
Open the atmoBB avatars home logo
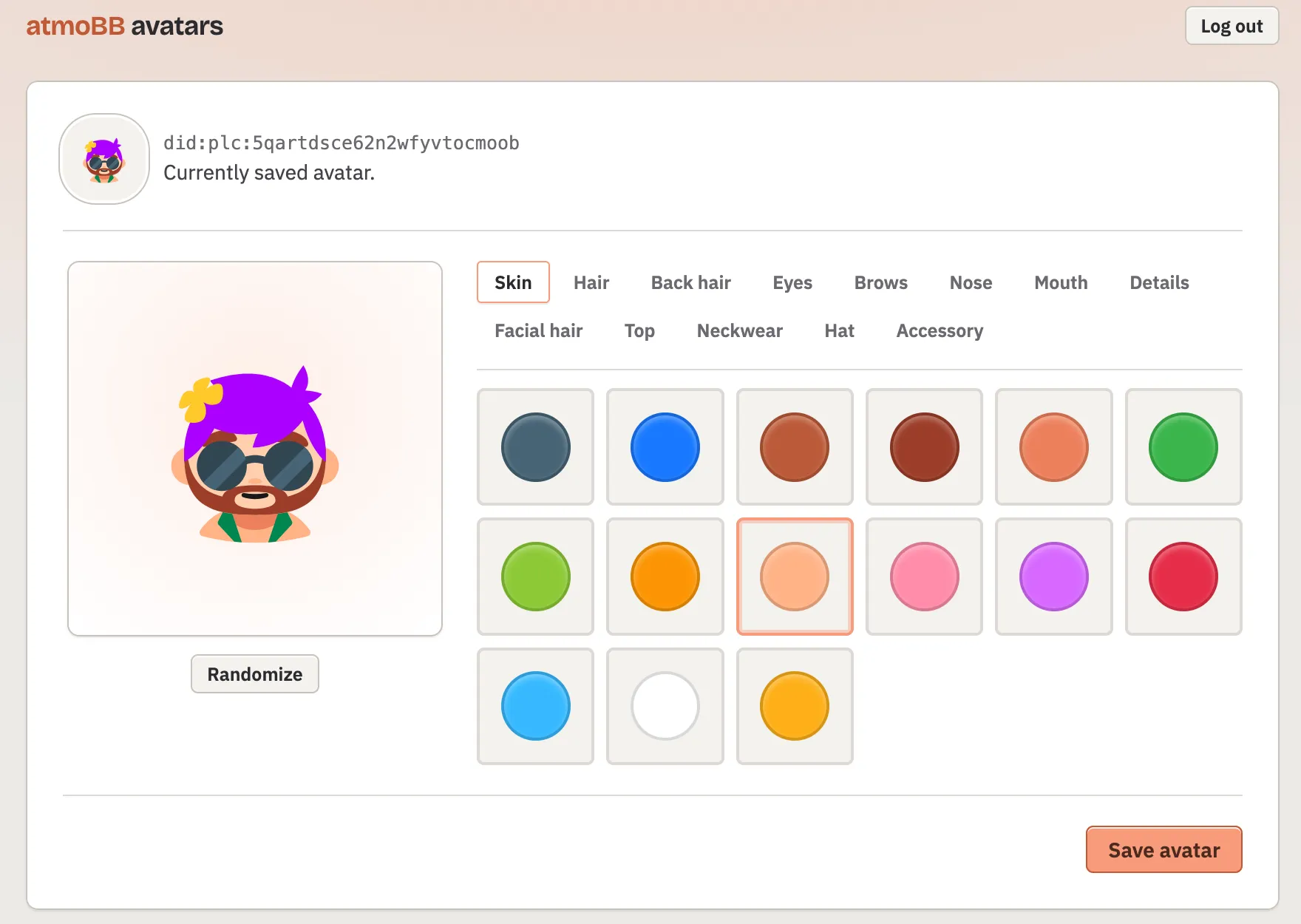(x=124, y=26)
